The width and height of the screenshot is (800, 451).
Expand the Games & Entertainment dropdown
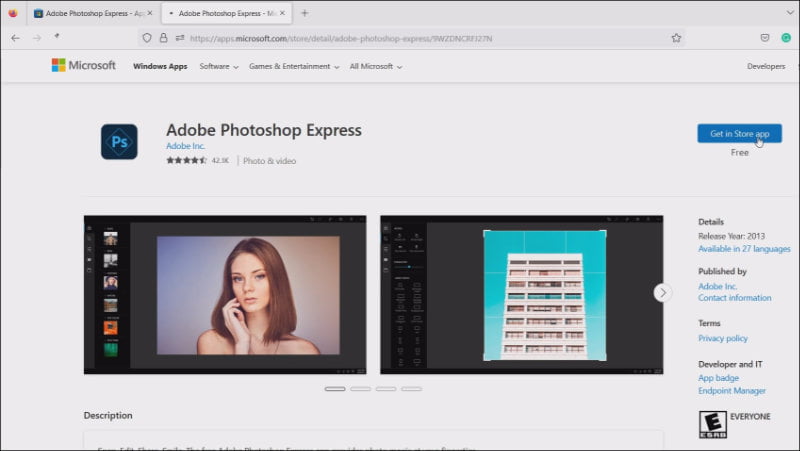[x=293, y=66]
